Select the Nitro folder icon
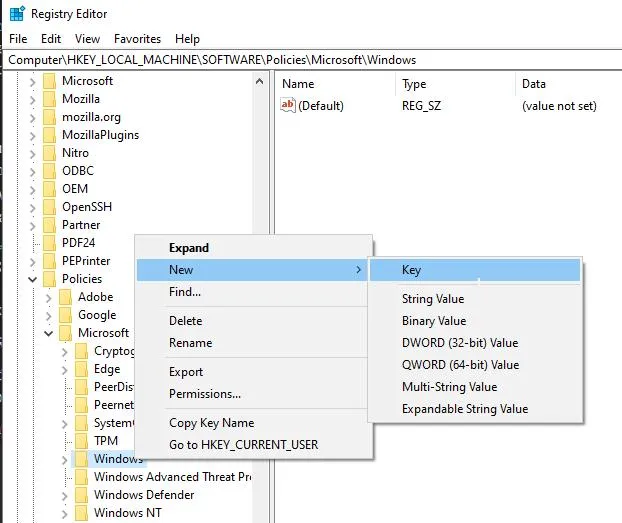Screen dimensions: 622x523 click(50, 153)
